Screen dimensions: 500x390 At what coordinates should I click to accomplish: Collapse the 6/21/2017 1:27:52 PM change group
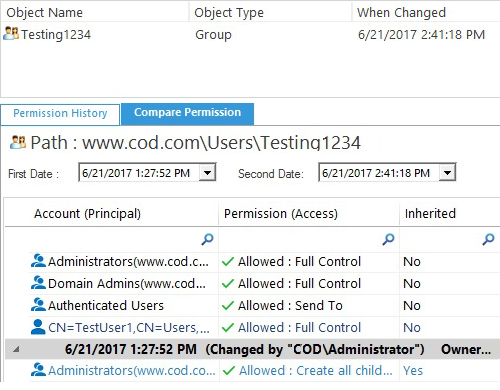(16, 349)
